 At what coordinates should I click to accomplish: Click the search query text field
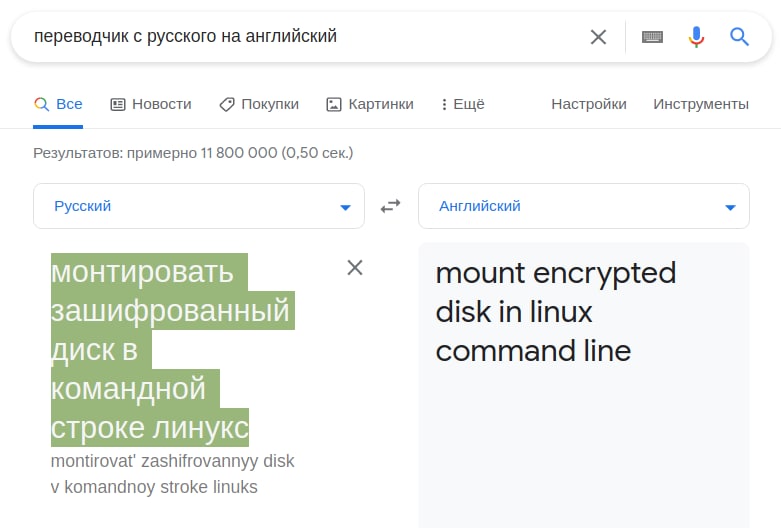point(309,36)
